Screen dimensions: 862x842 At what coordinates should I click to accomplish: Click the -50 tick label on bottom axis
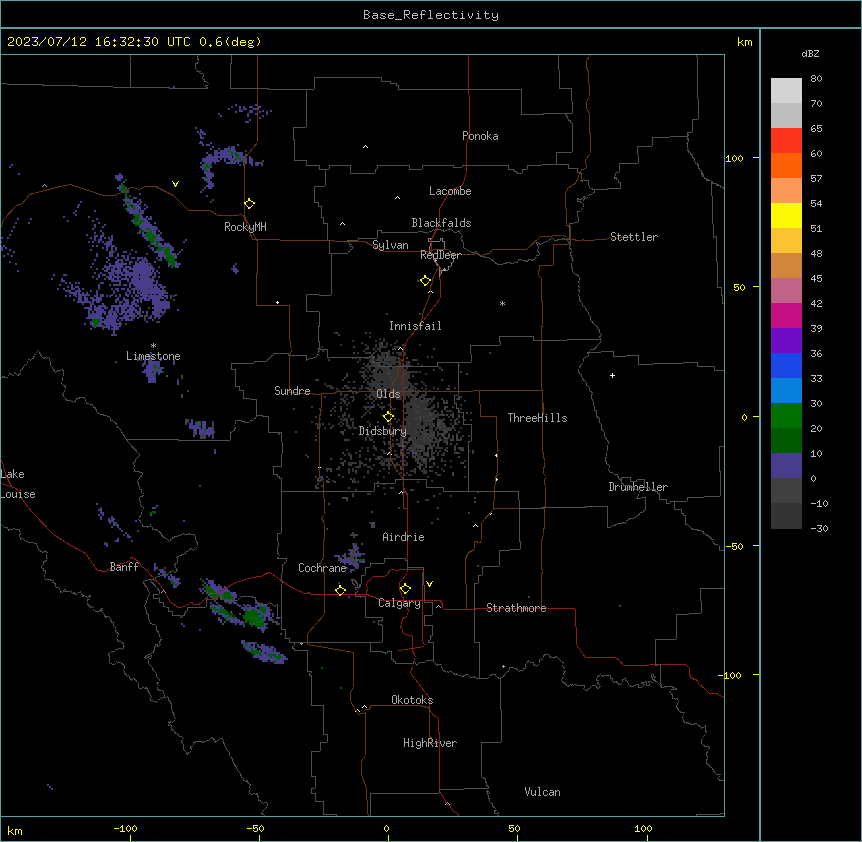point(255,828)
